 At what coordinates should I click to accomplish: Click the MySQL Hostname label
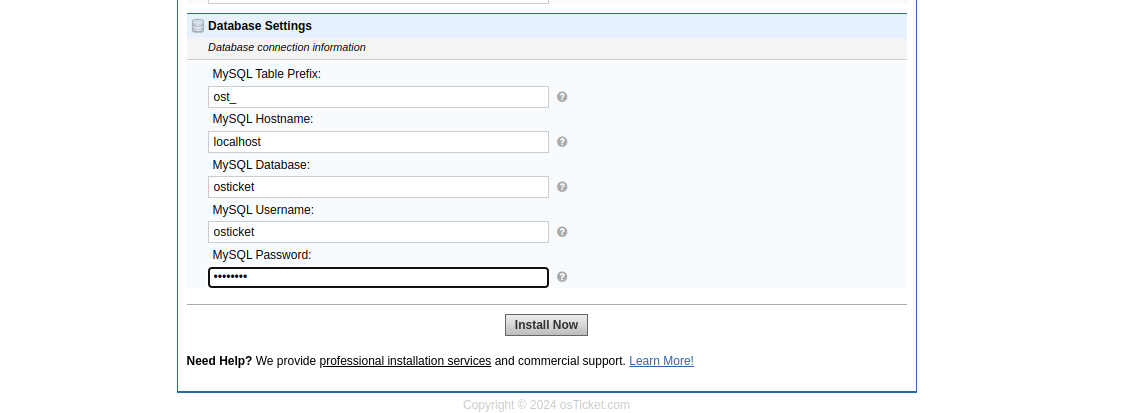click(x=262, y=119)
